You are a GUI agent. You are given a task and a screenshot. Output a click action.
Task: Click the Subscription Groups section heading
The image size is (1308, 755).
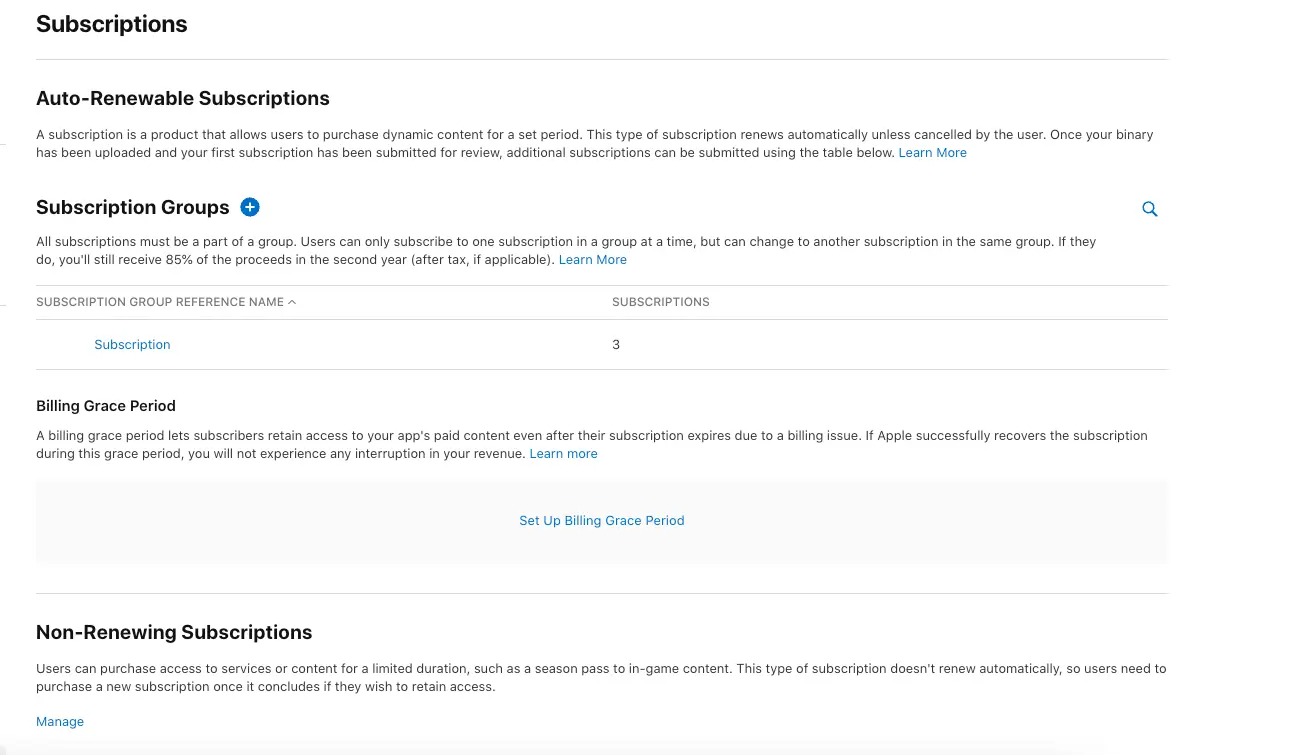(132, 207)
